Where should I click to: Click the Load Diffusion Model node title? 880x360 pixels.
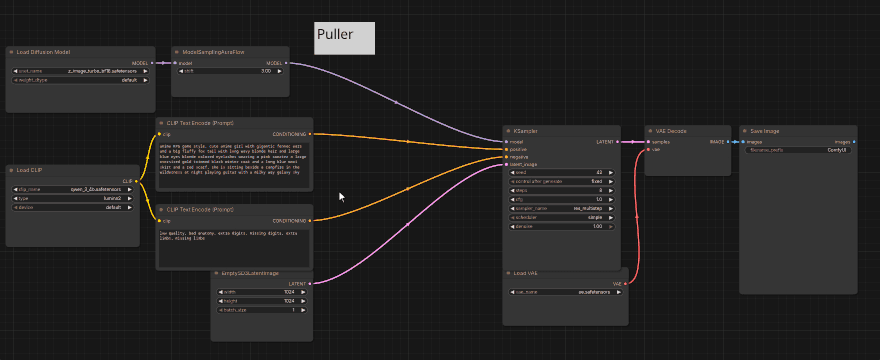coord(43,52)
